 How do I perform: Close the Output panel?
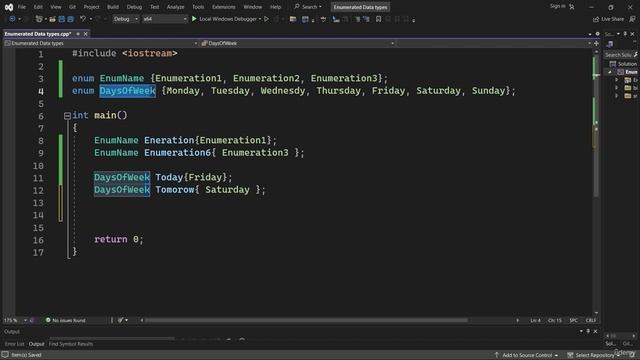tap(595, 331)
